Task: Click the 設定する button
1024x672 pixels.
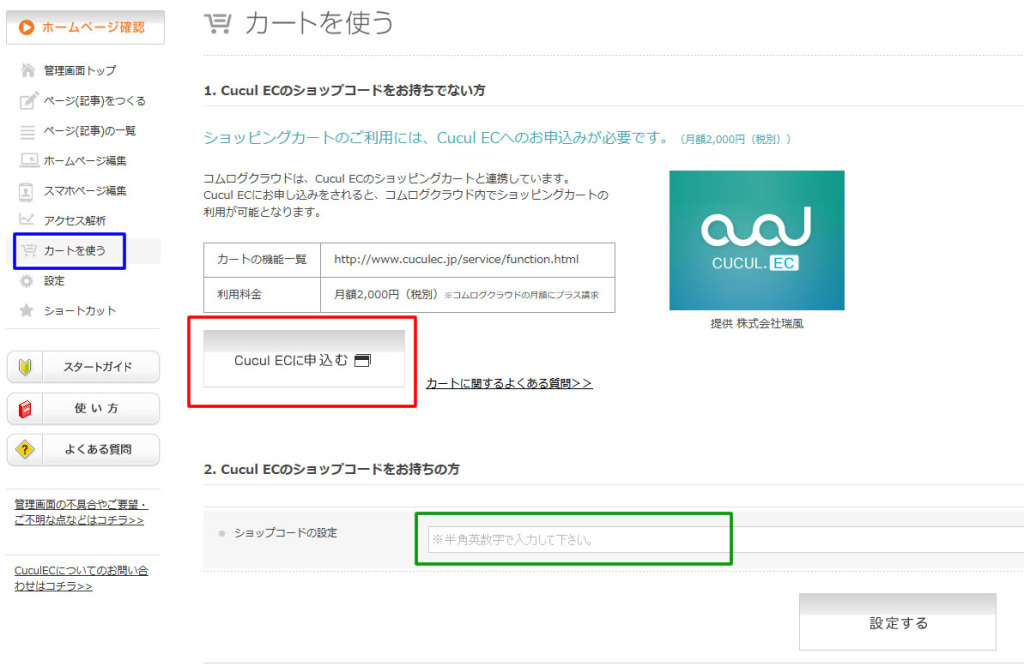Action: (898, 622)
